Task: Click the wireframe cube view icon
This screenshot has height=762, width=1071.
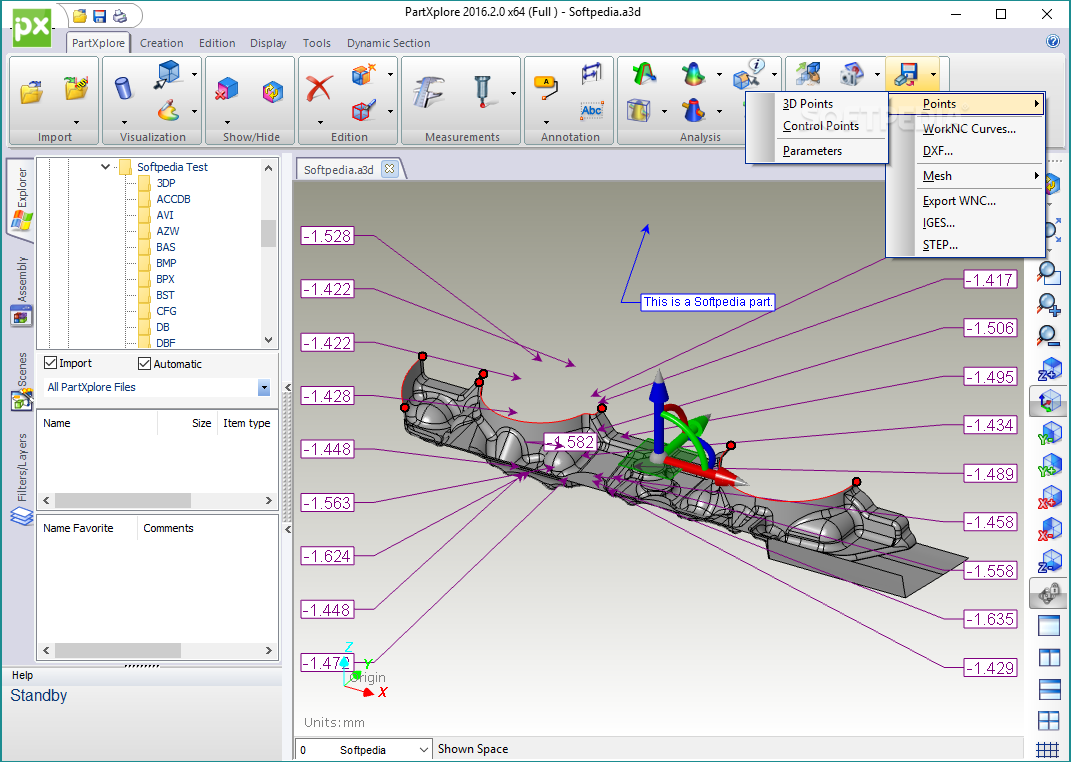Action: (x=167, y=74)
